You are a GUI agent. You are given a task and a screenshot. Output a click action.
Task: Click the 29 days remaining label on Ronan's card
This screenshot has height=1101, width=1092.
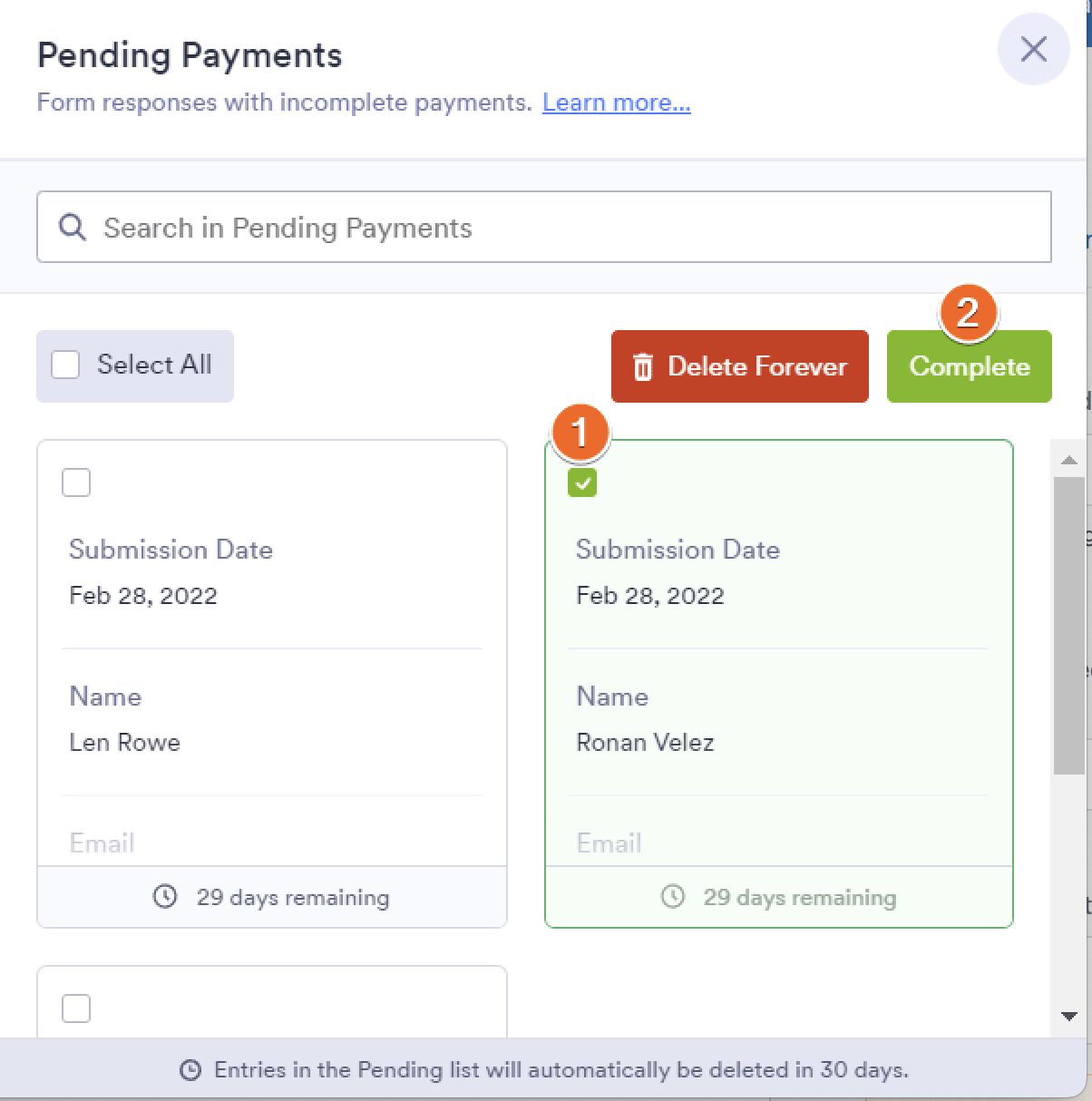click(799, 898)
